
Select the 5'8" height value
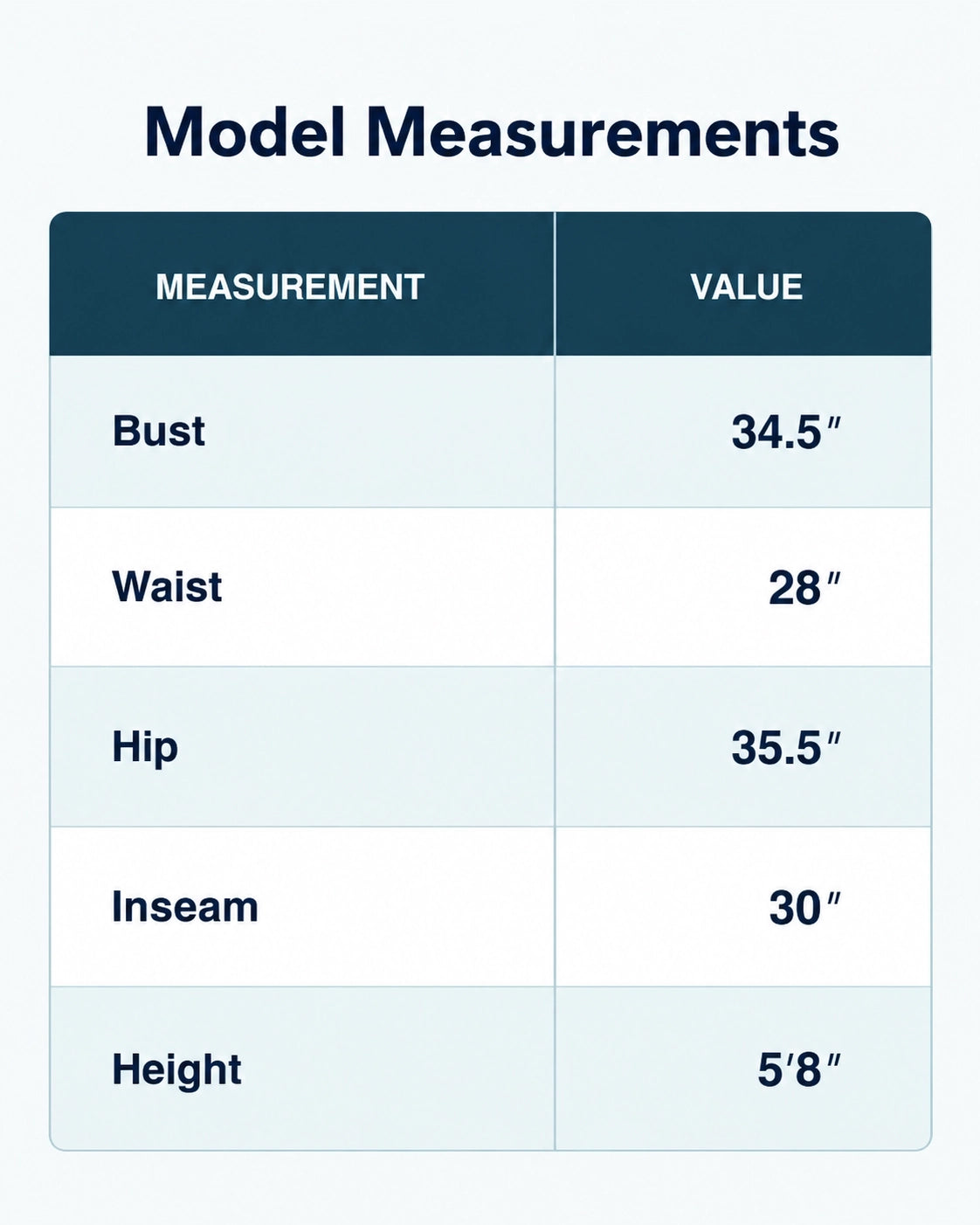pos(798,1070)
